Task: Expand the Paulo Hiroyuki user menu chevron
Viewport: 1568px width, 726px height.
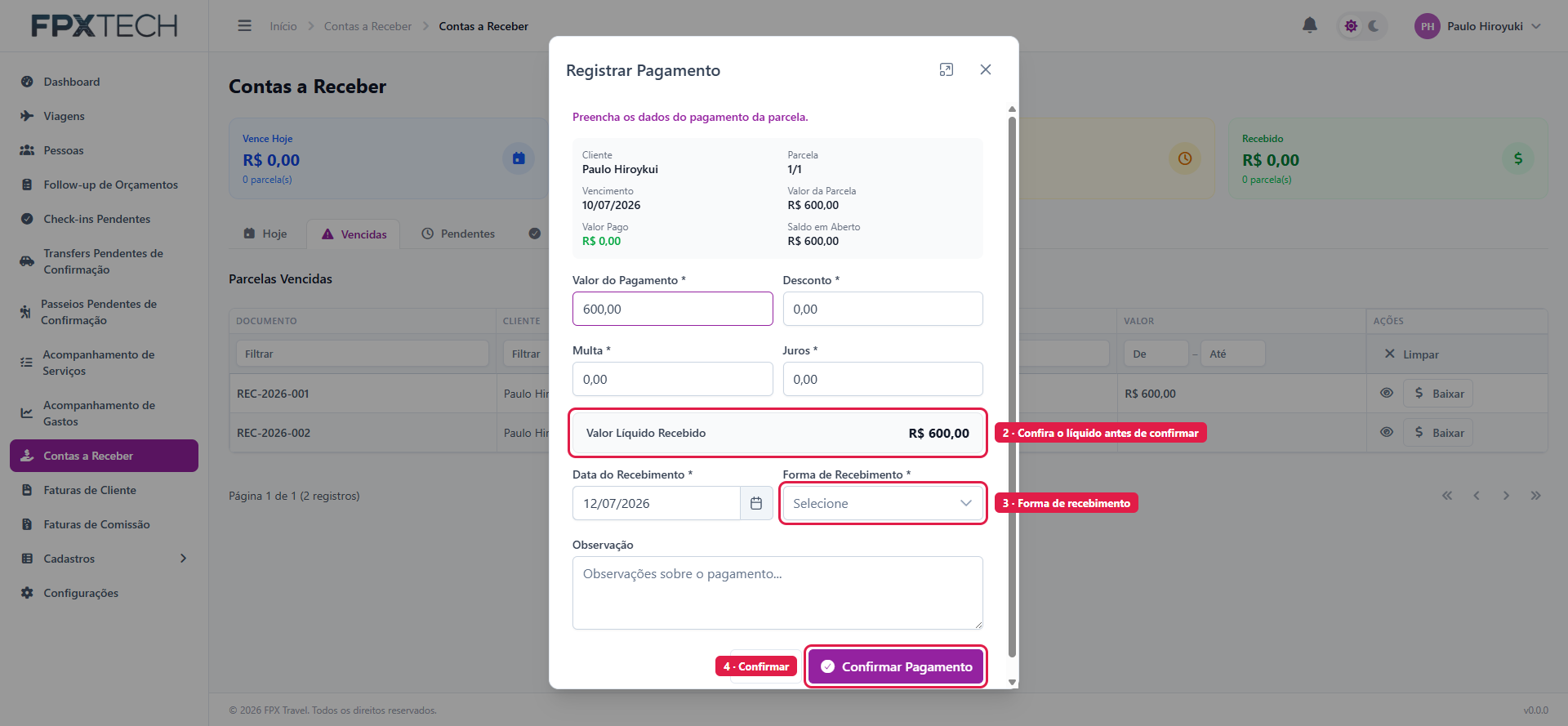Action: [1536, 26]
